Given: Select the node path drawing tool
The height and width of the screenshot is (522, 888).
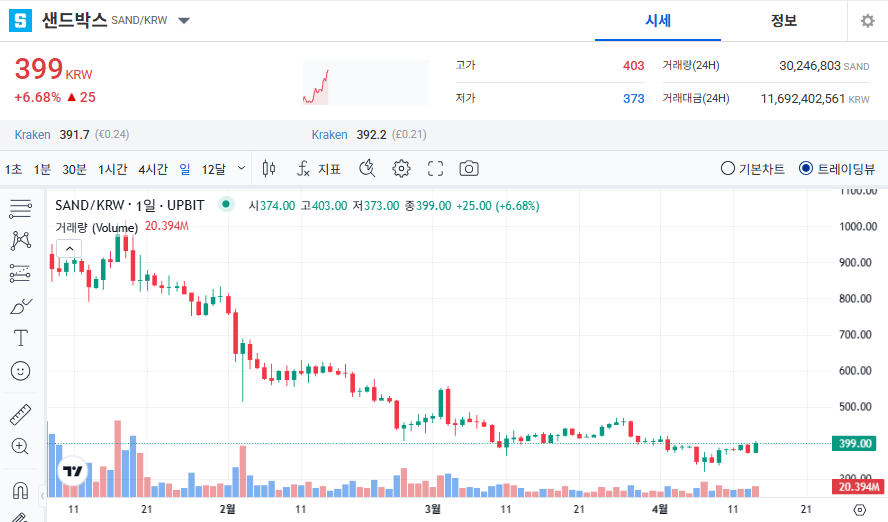Looking at the screenshot, I should (20, 241).
